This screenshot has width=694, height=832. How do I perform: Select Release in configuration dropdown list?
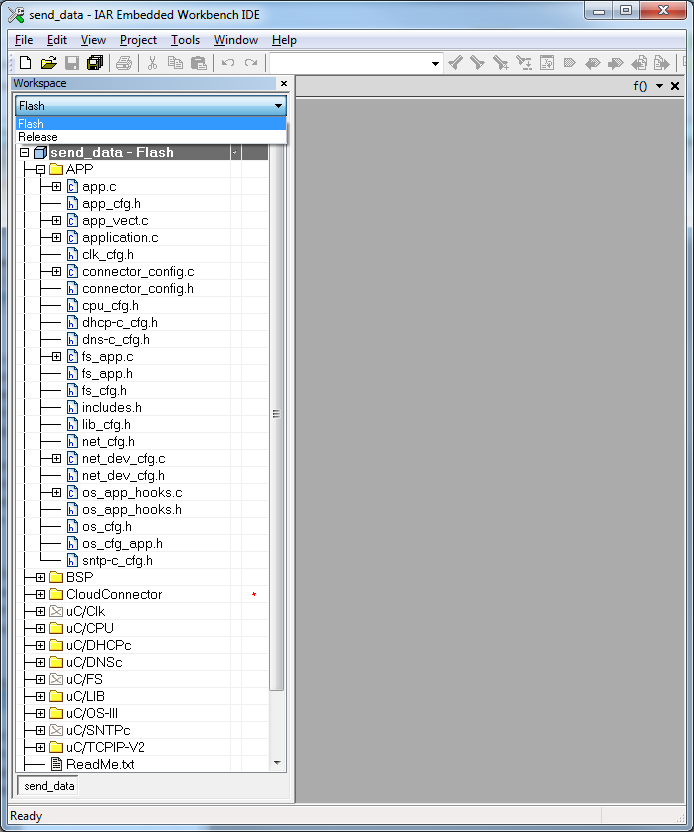pos(38,137)
